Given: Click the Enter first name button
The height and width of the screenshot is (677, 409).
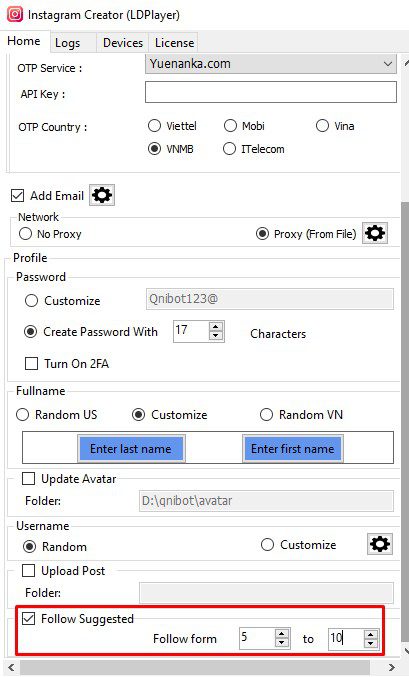Looking at the screenshot, I should click(x=292, y=449).
